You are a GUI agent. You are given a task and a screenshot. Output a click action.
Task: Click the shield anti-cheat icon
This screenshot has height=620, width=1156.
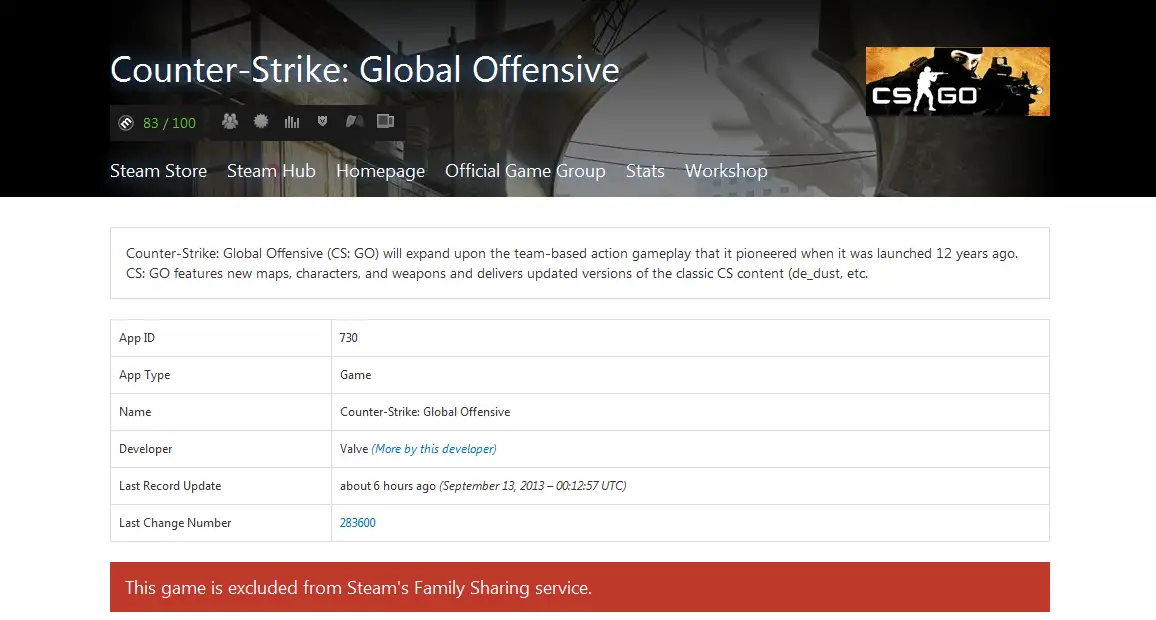click(322, 121)
